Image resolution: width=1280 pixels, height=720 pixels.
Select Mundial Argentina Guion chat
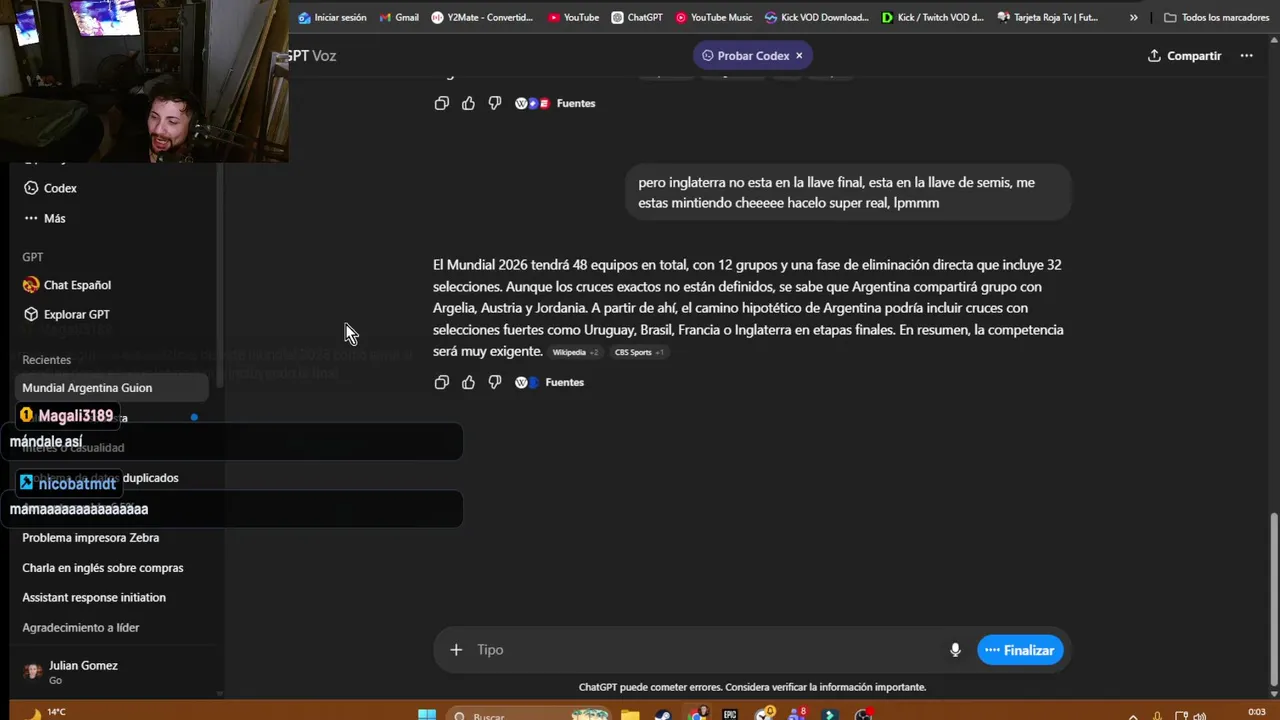[113, 388]
